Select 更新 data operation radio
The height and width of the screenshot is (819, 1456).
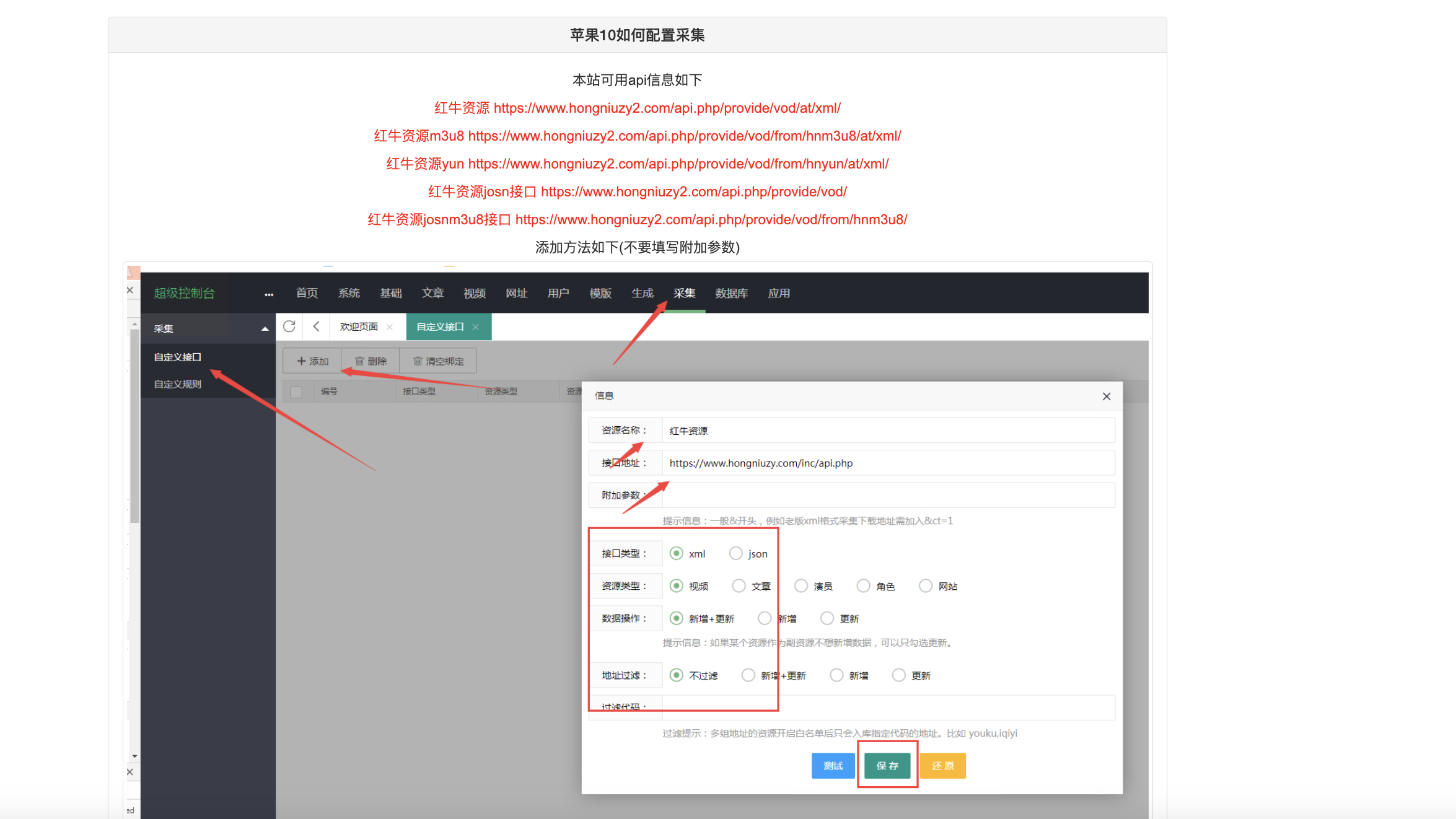coord(827,618)
